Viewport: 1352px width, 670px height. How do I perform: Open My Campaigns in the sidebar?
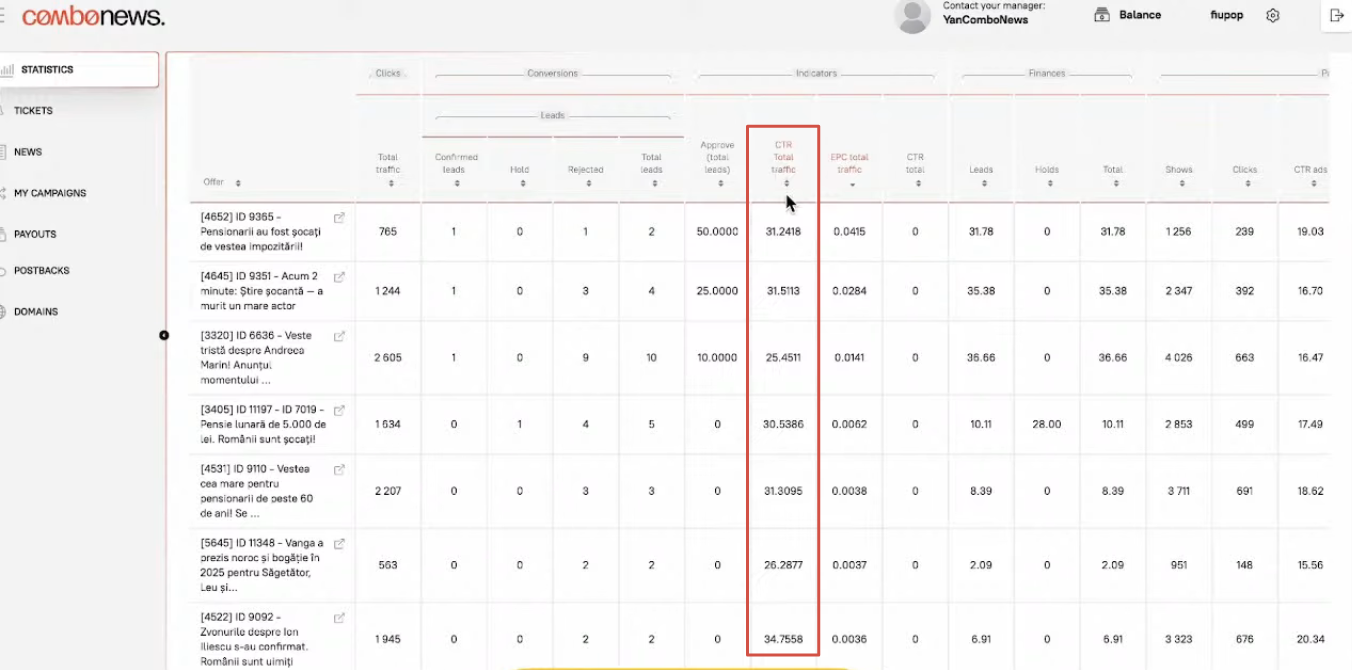click(50, 193)
